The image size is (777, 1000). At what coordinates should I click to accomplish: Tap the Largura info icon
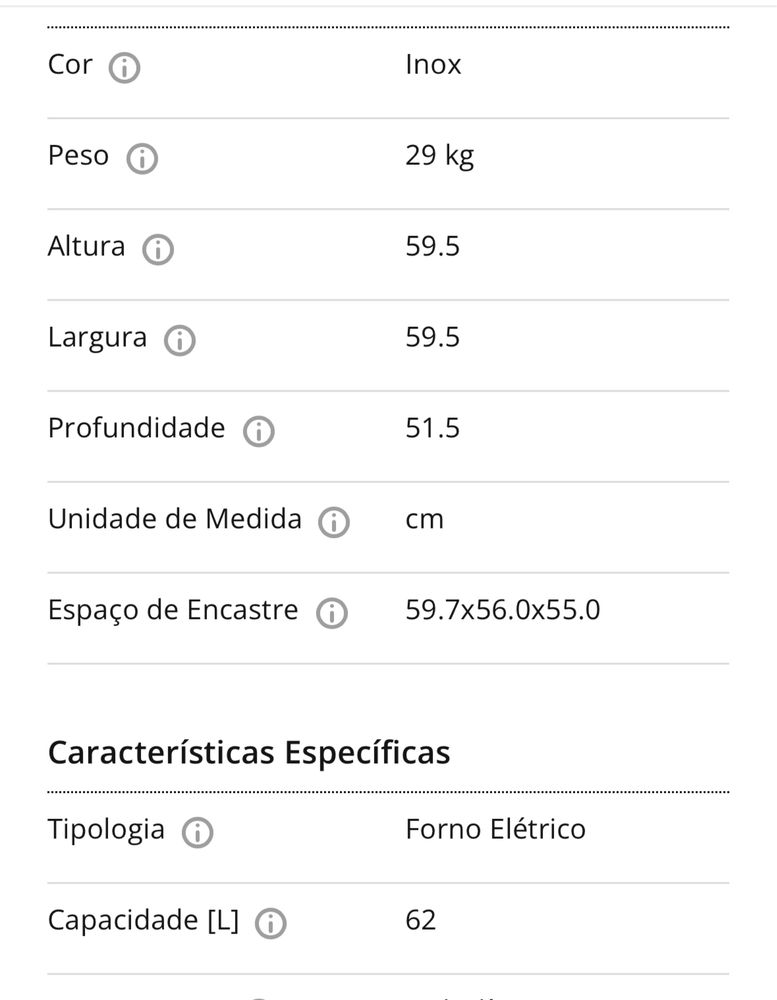(179, 341)
